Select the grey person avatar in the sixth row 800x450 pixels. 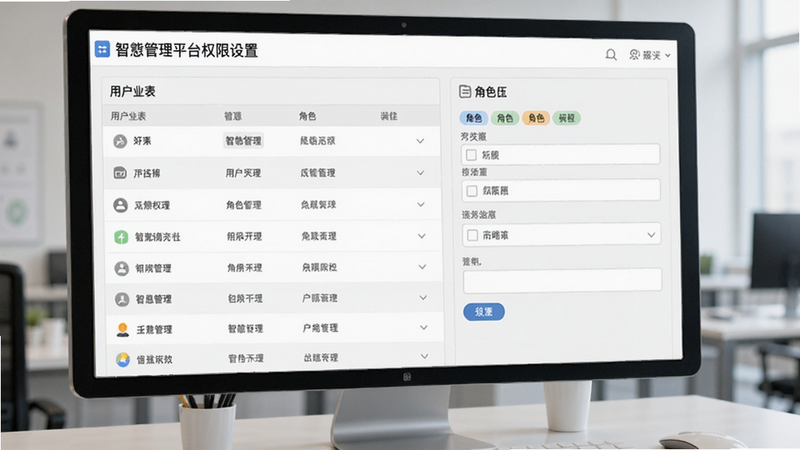tap(122, 299)
